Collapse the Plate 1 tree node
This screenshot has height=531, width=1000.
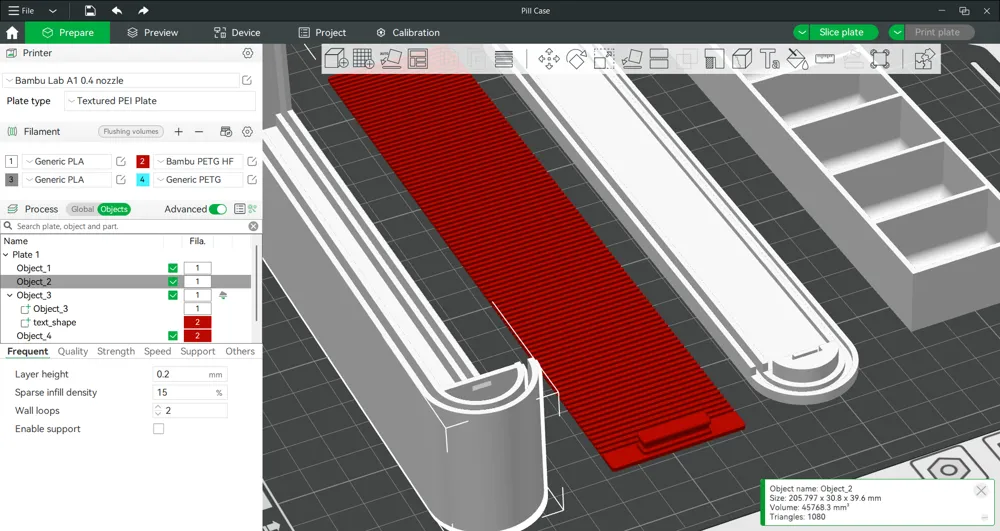click(6, 254)
